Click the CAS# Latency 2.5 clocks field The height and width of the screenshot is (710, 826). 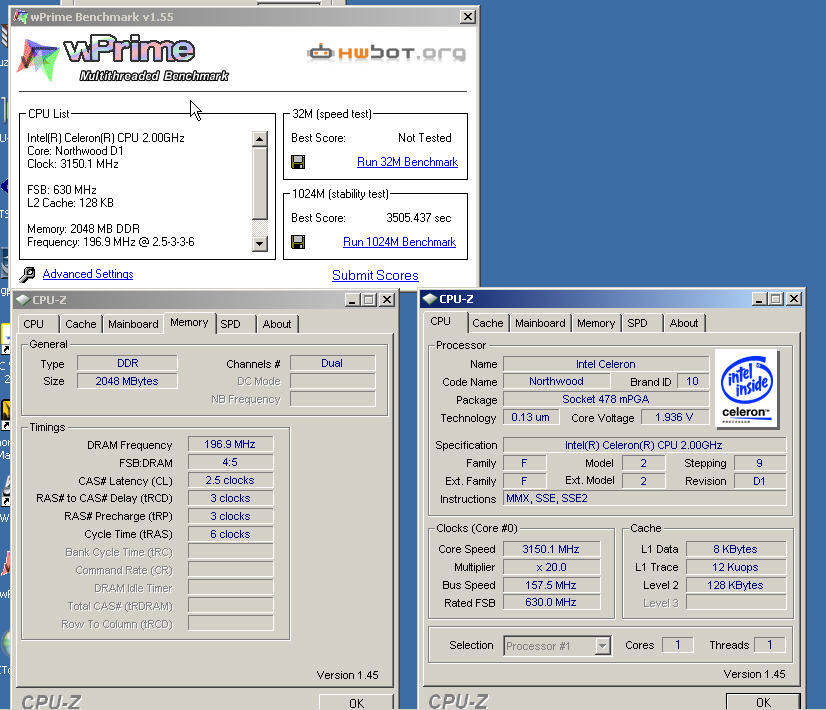click(x=230, y=480)
